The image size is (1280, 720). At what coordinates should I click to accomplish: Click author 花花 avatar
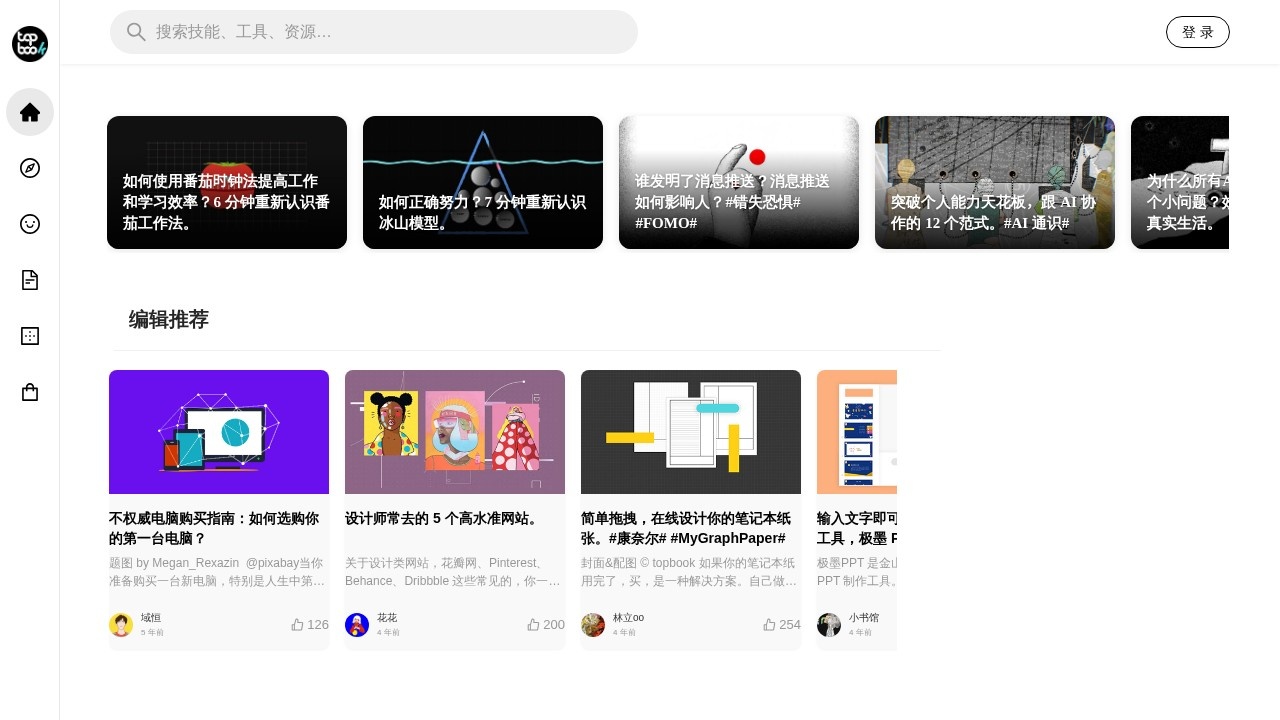[x=357, y=625]
